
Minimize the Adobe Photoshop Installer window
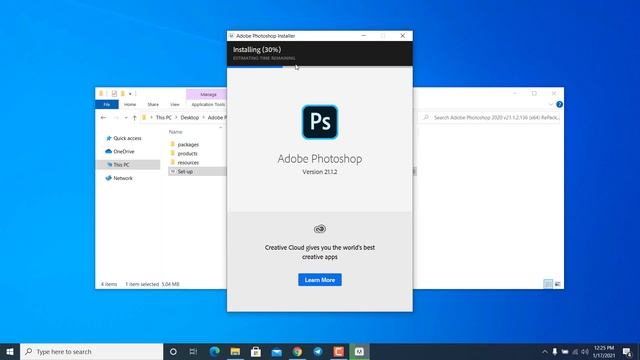[364, 36]
